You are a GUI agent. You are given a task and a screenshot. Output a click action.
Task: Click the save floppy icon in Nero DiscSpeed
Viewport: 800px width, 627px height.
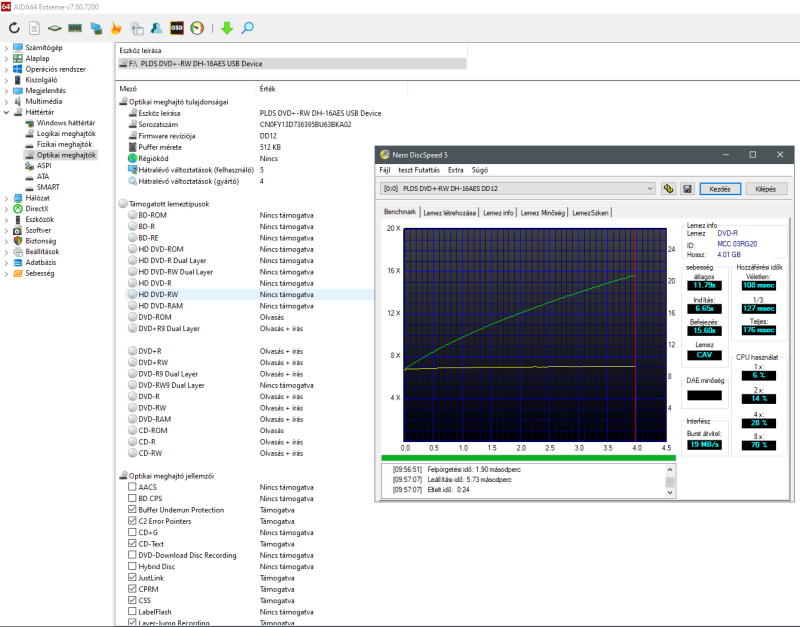click(x=688, y=188)
